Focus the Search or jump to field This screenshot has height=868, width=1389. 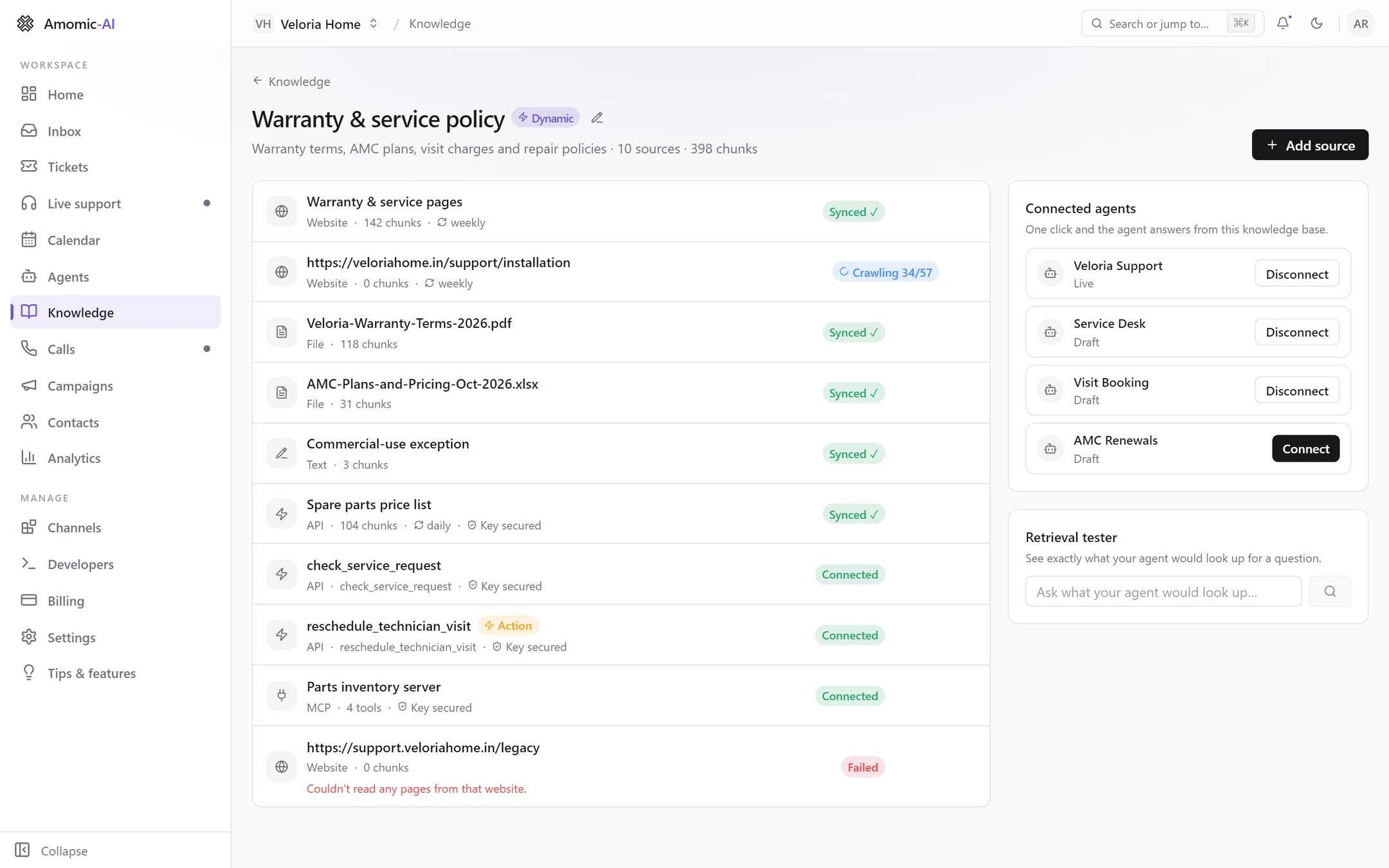[1172, 23]
